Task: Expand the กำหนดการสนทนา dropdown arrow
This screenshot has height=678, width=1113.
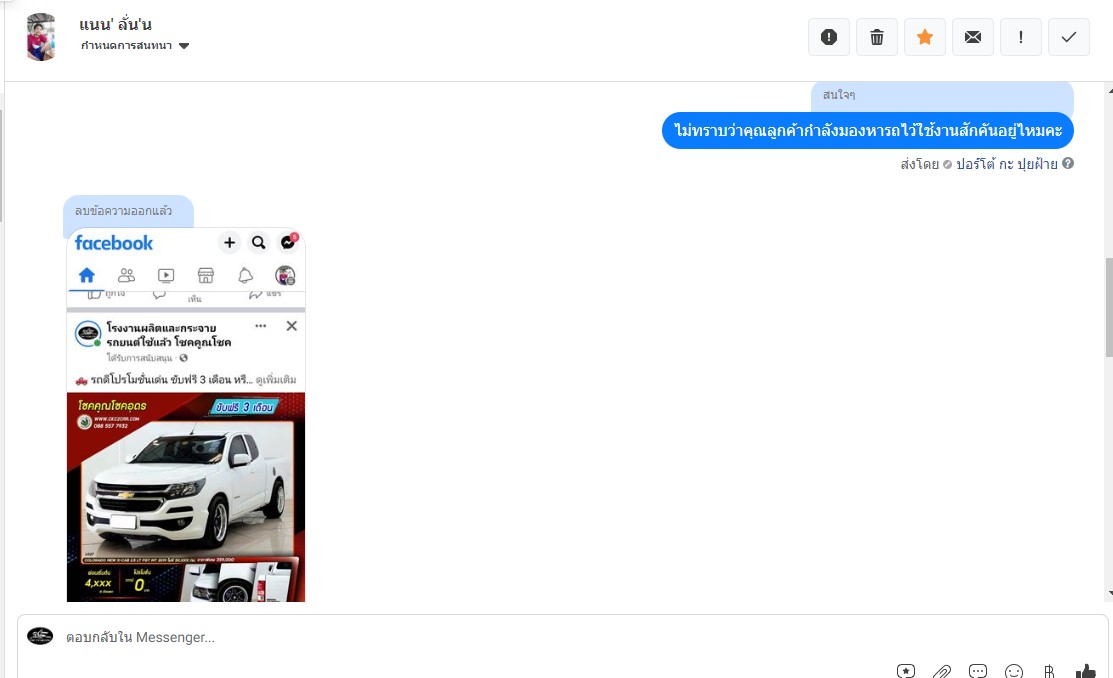Action: point(184,46)
